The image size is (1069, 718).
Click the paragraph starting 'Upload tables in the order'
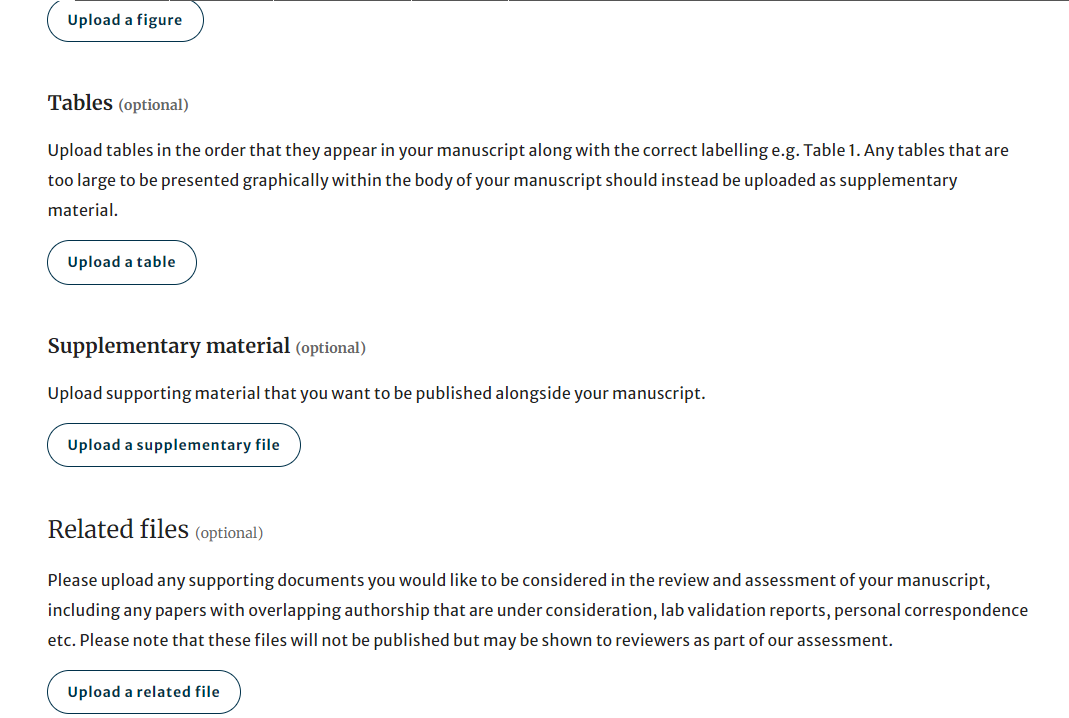pos(528,180)
